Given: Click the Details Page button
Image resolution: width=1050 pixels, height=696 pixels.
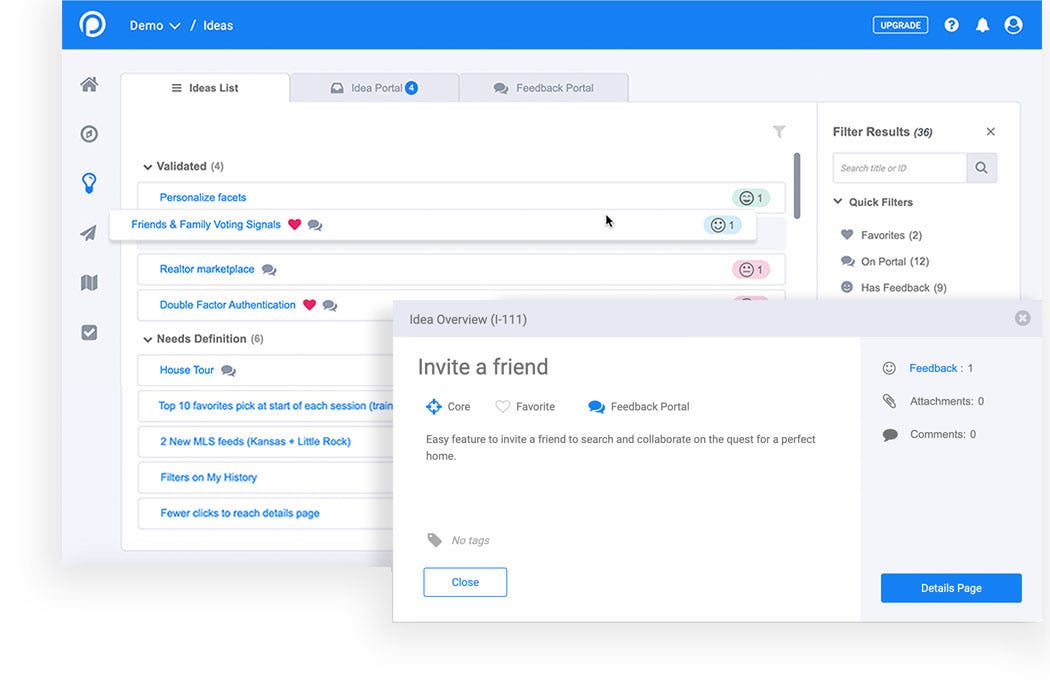Looking at the screenshot, I should pyautogui.click(x=950, y=588).
